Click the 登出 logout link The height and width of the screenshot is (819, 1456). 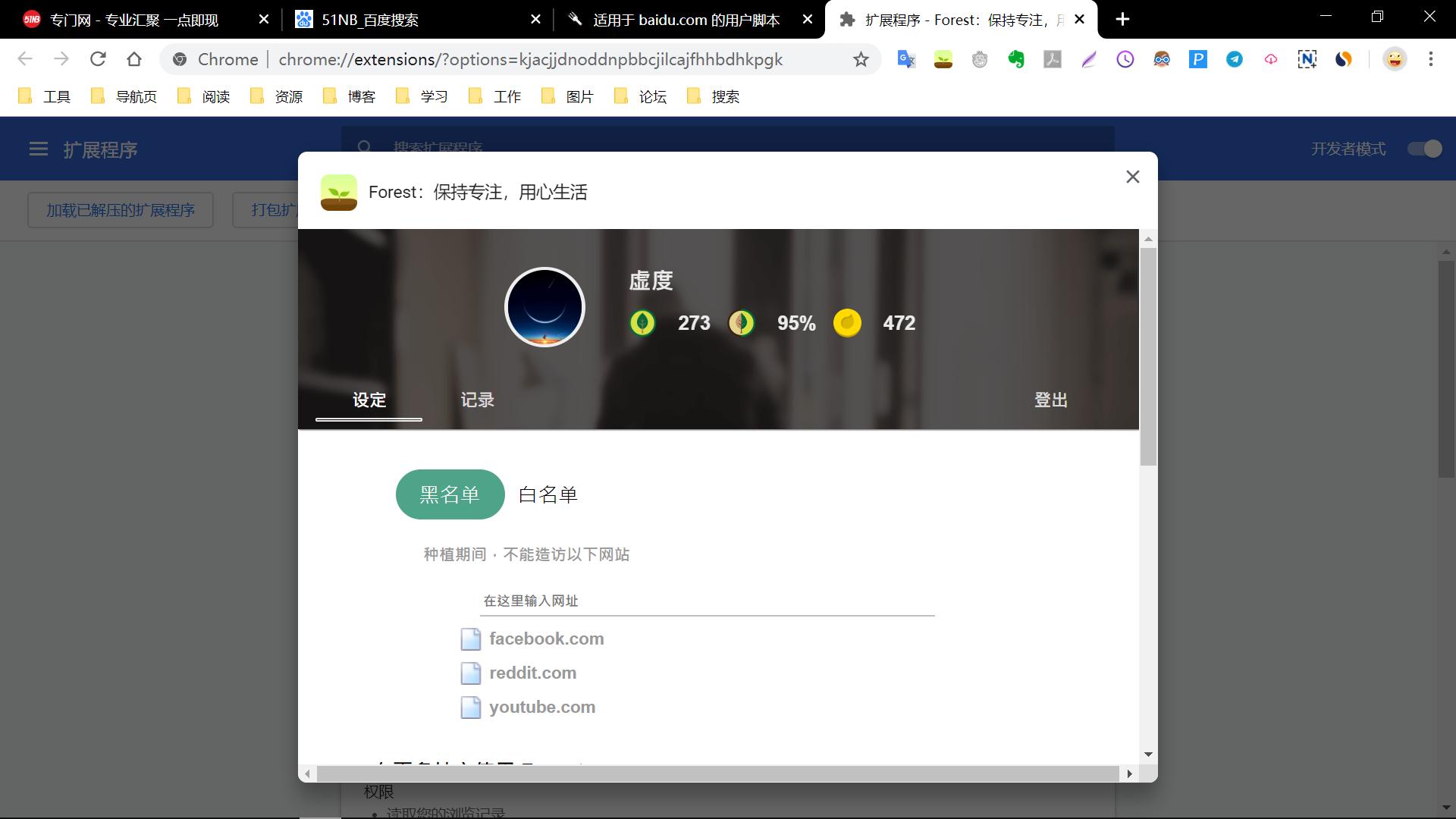pyautogui.click(x=1050, y=400)
